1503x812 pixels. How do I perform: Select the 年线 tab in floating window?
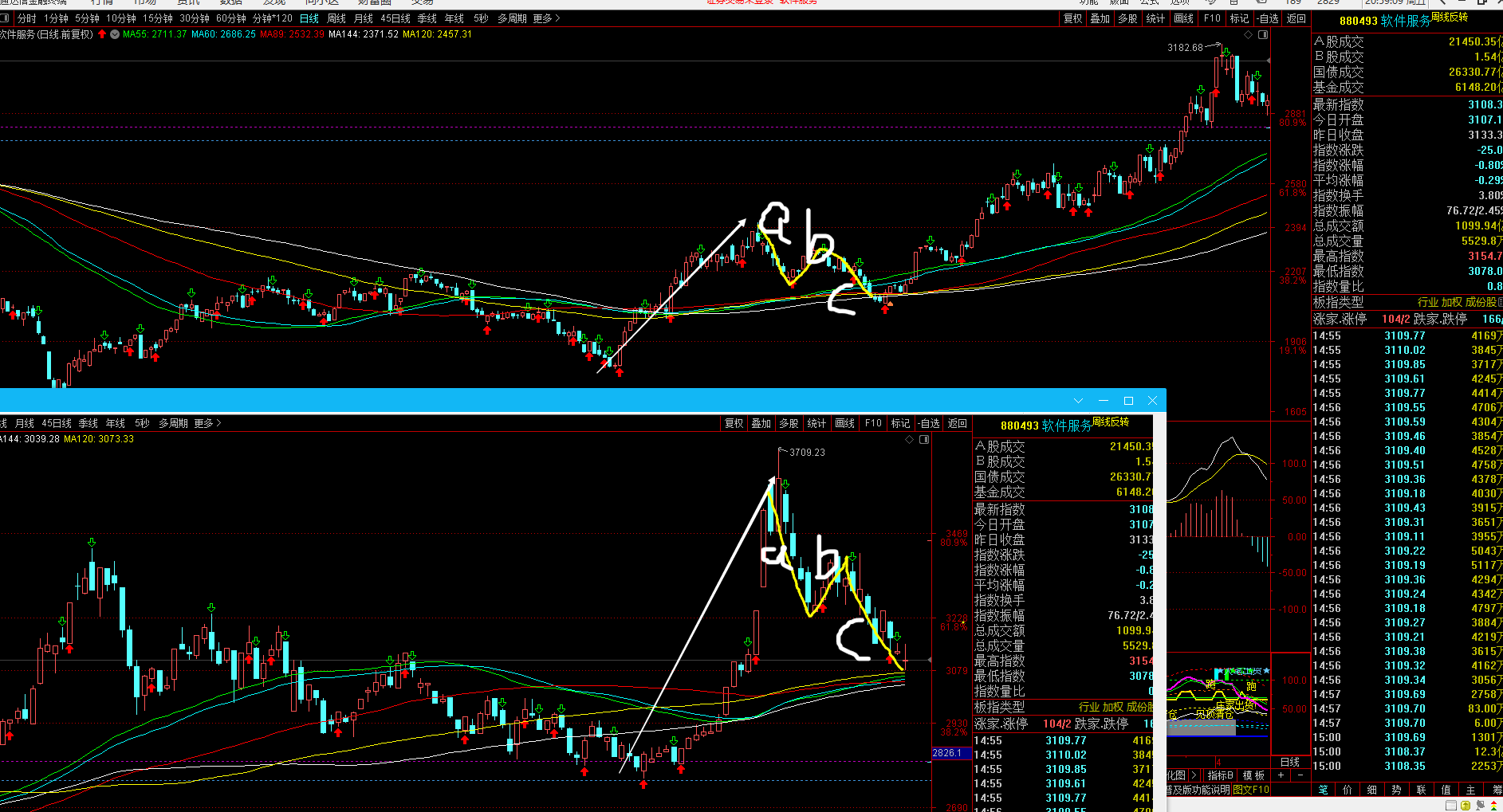point(116,423)
